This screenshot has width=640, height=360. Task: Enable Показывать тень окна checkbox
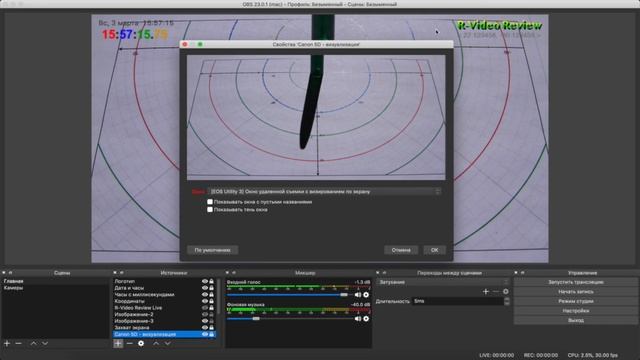(x=210, y=209)
